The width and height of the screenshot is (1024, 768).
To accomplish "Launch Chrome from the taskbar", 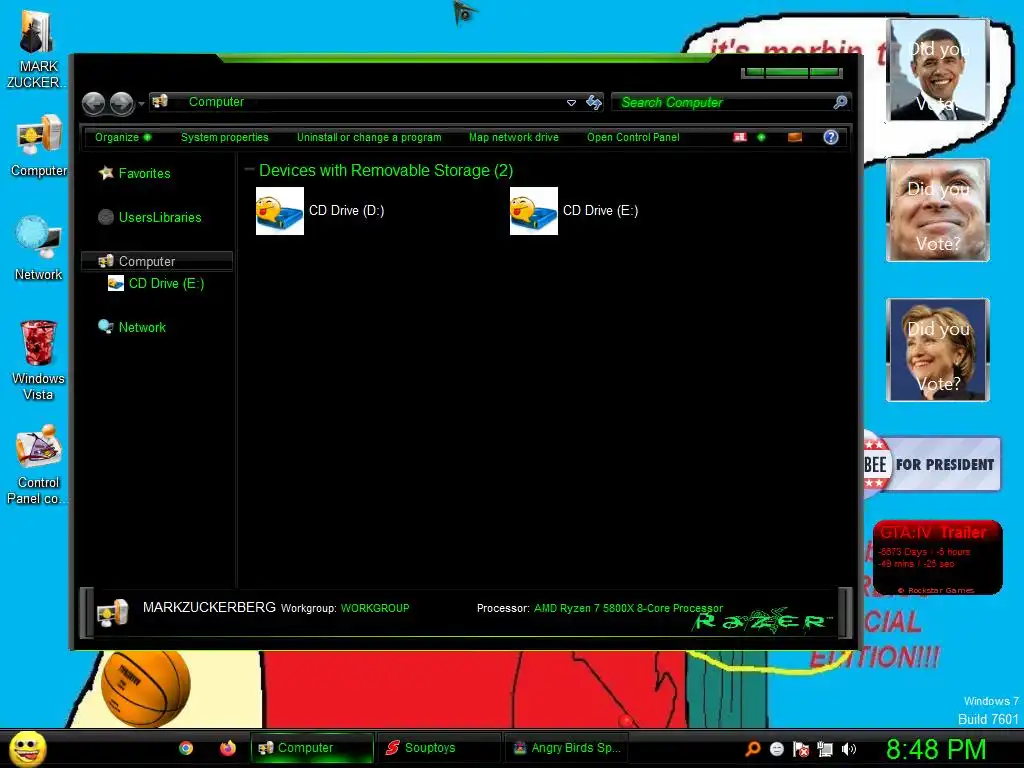I will coord(186,748).
